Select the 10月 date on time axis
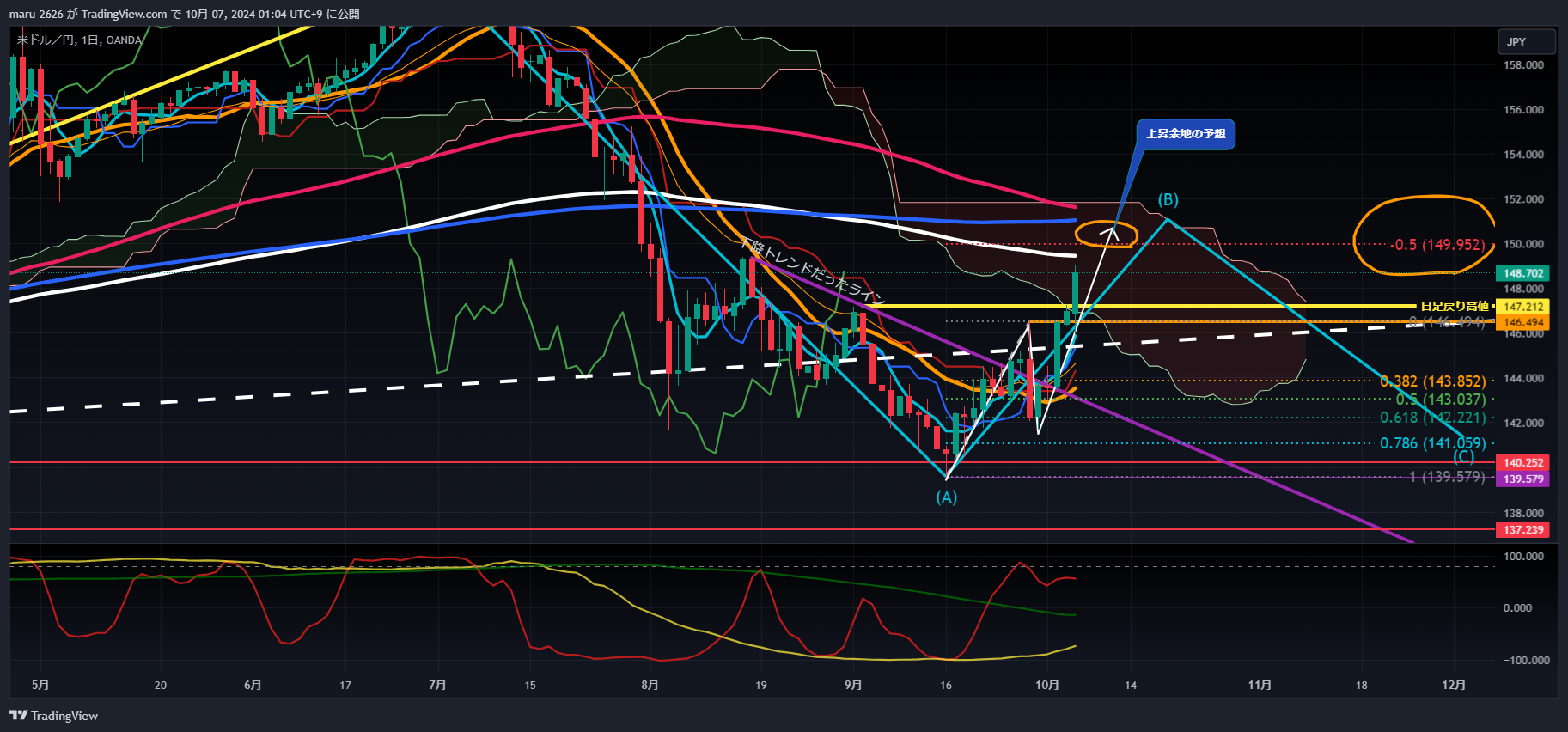1568x732 pixels. (1047, 685)
